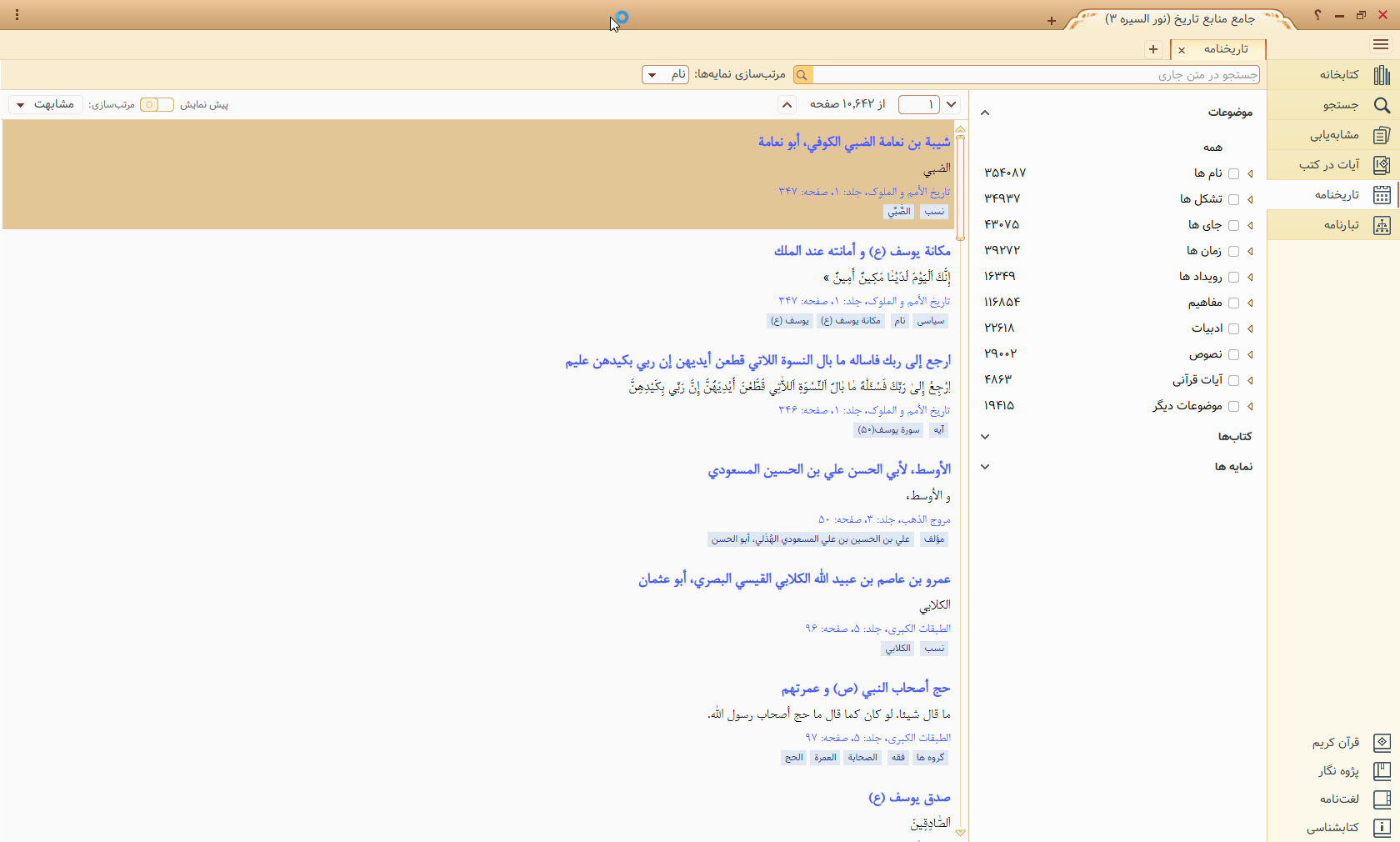Open the مشابه‌یابی similarity finder icon
1400x842 pixels.
click(1381, 135)
